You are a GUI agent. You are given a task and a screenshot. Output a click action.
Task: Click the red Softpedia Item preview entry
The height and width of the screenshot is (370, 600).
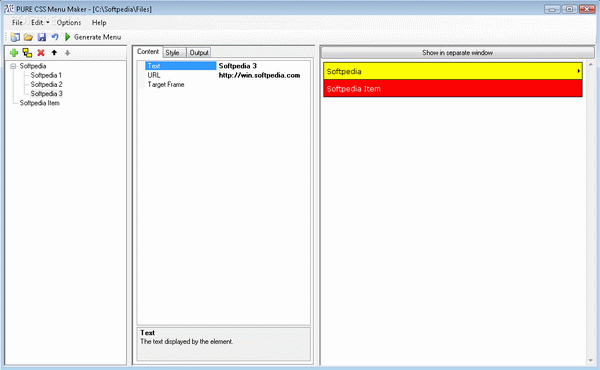453,88
